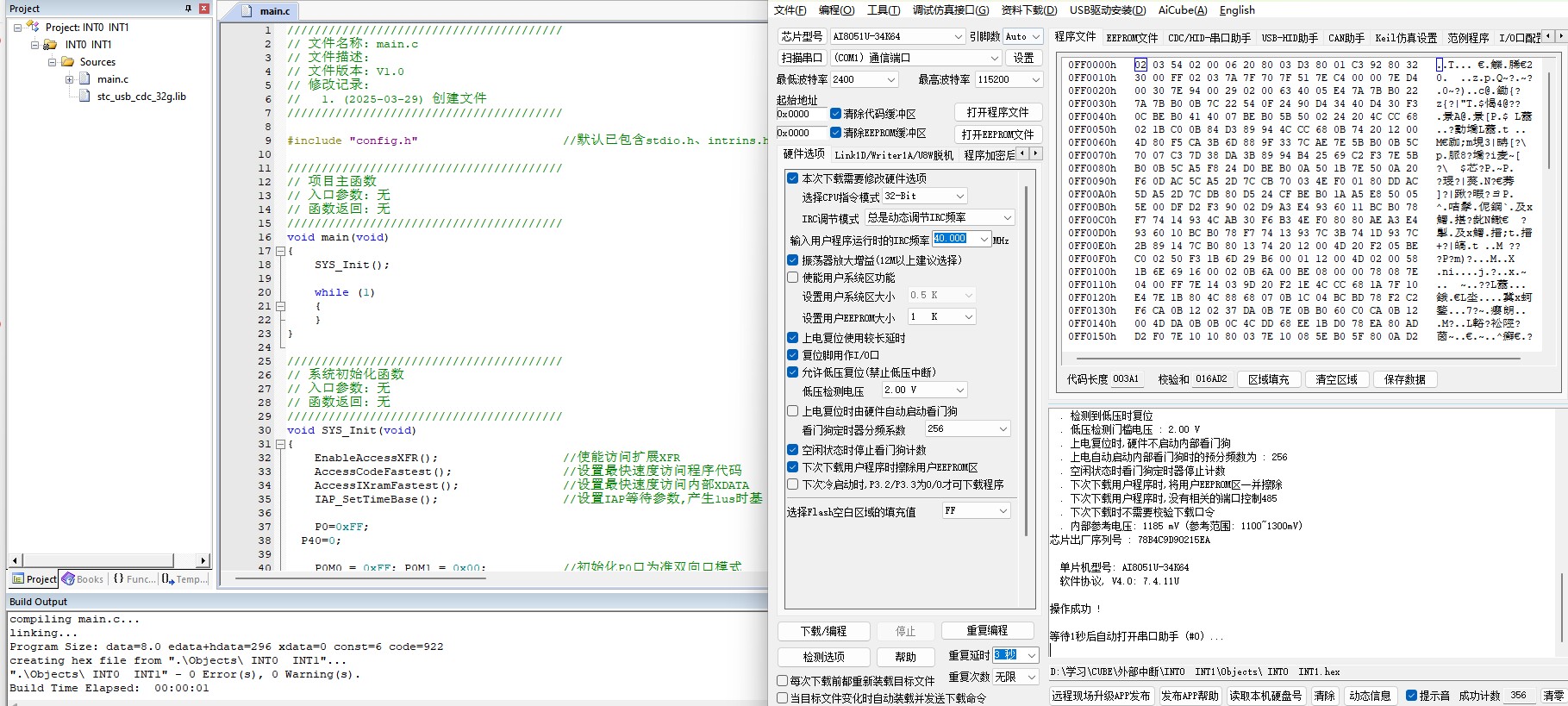The image size is (1568, 706).
Task: Toggle 提示音 checkbox
Action: click(x=1411, y=696)
